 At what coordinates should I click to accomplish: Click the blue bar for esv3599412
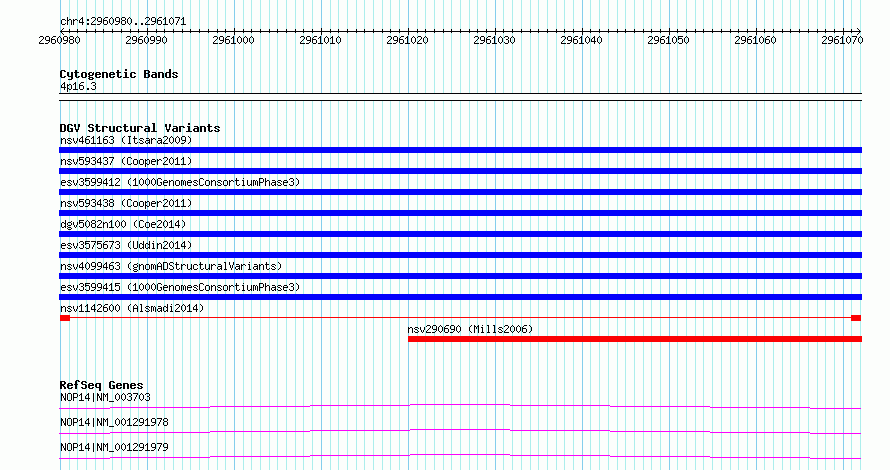click(460, 192)
